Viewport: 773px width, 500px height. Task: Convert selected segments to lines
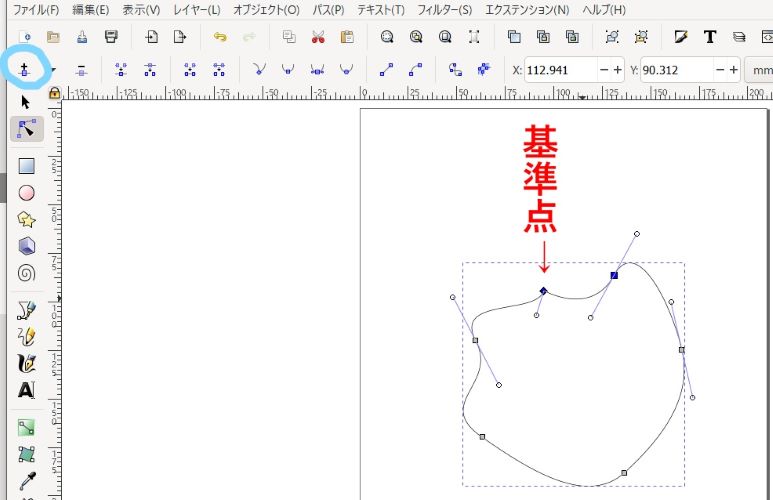(386, 70)
